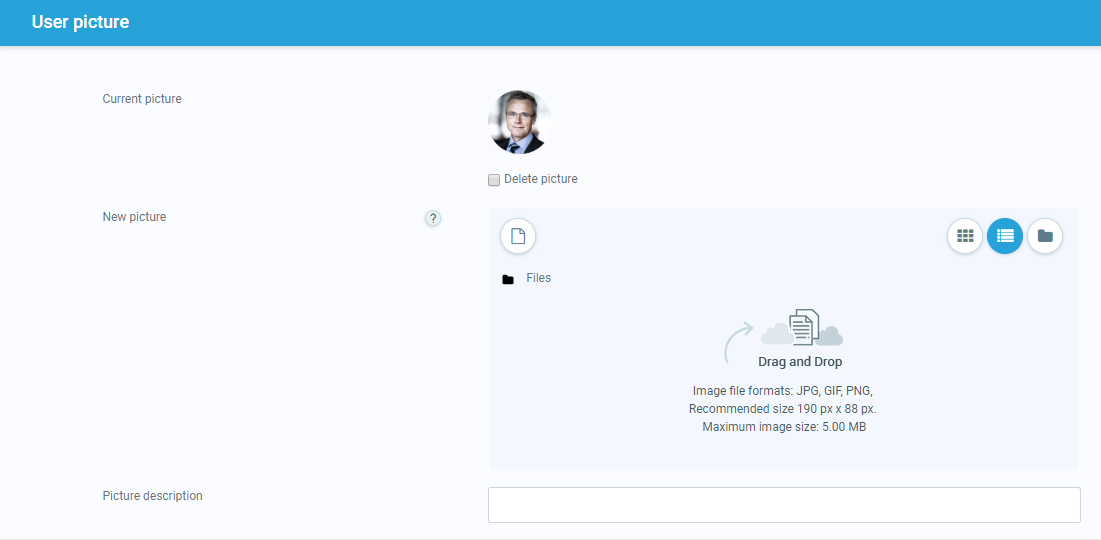Screen dimensions: 1101x540
Task: Switch to list details view
Action: click(1005, 236)
